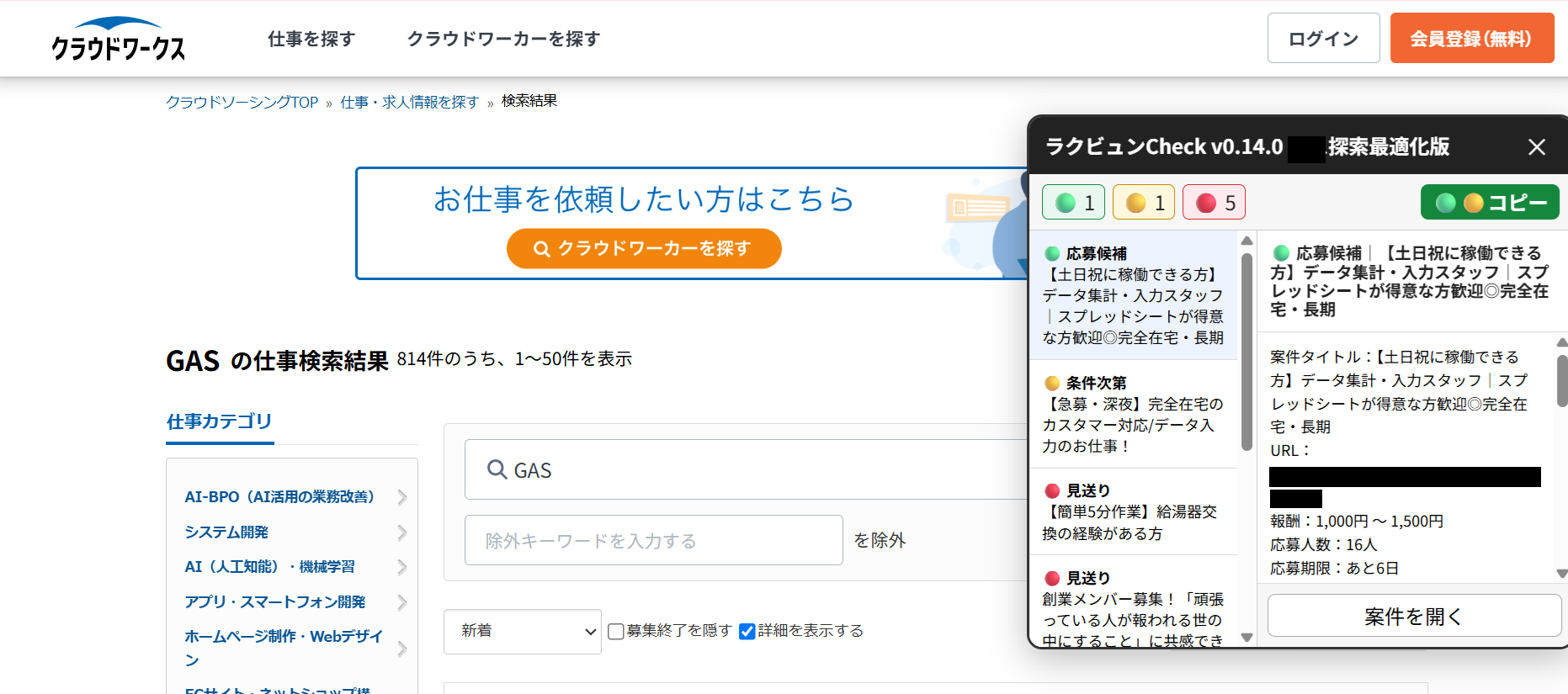This screenshot has height=694, width=1568.
Task: Close the ラクビュンCheck panel
Action: 1537,147
